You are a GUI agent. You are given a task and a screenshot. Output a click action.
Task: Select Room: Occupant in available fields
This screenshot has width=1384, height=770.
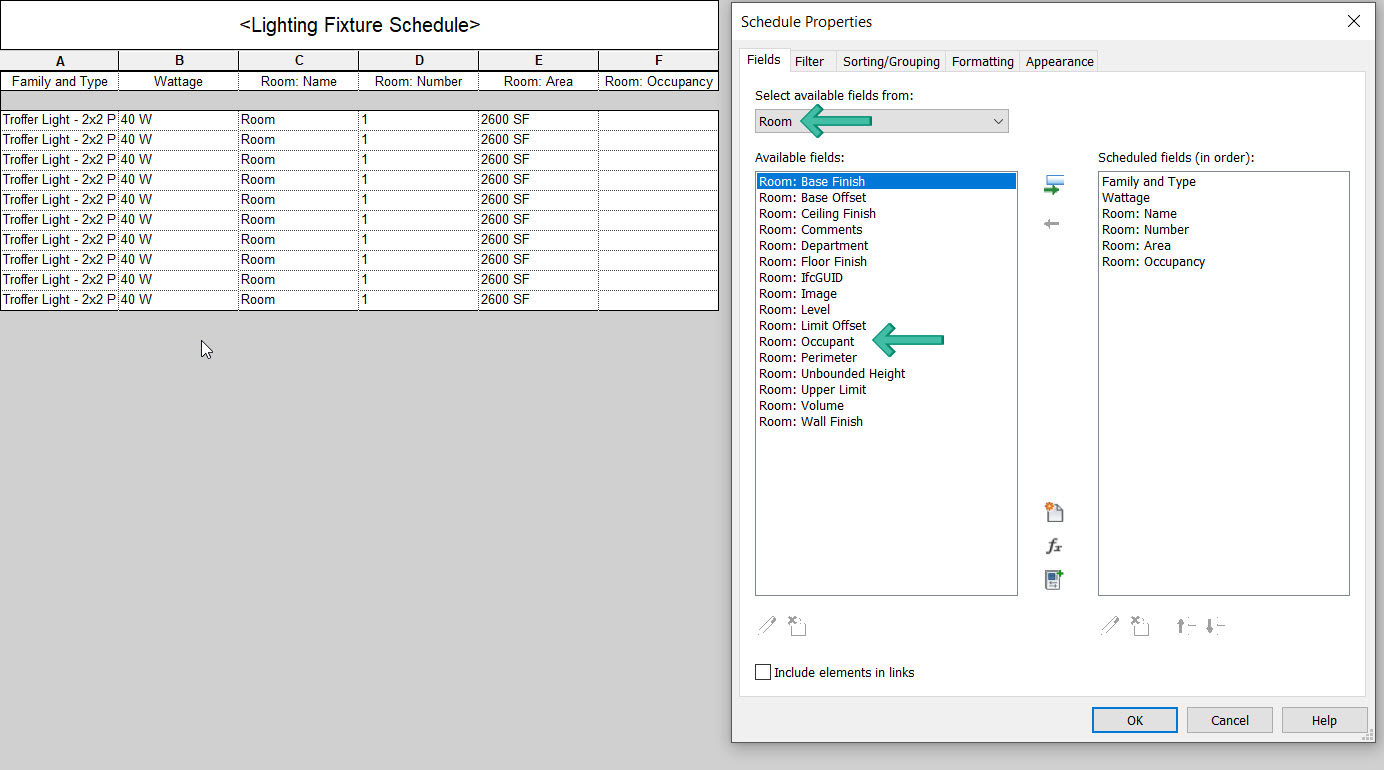point(806,340)
